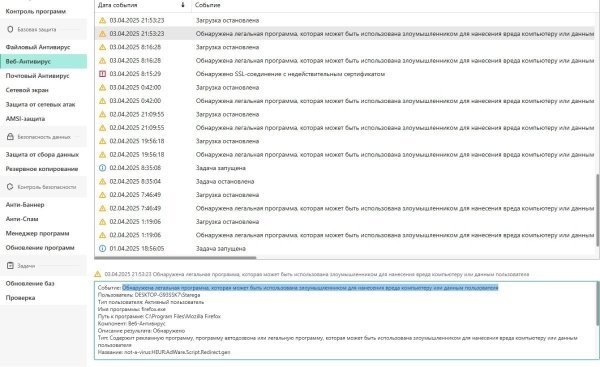Click warning icon of 21:09:55 'Загрузка остановлена' row
The width and height of the screenshot is (600, 367).
pyautogui.click(x=103, y=114)
